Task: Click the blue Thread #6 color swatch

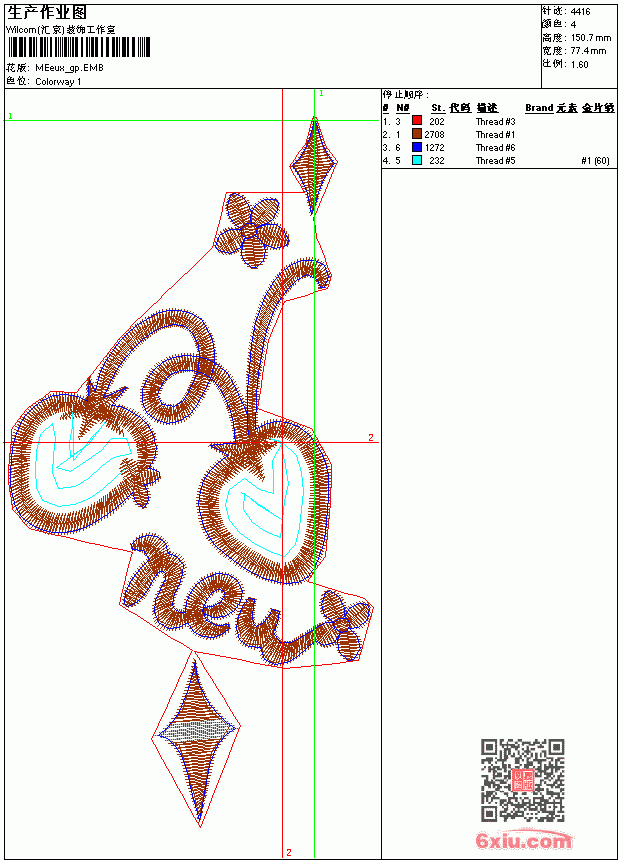Action: click(417, 147)
